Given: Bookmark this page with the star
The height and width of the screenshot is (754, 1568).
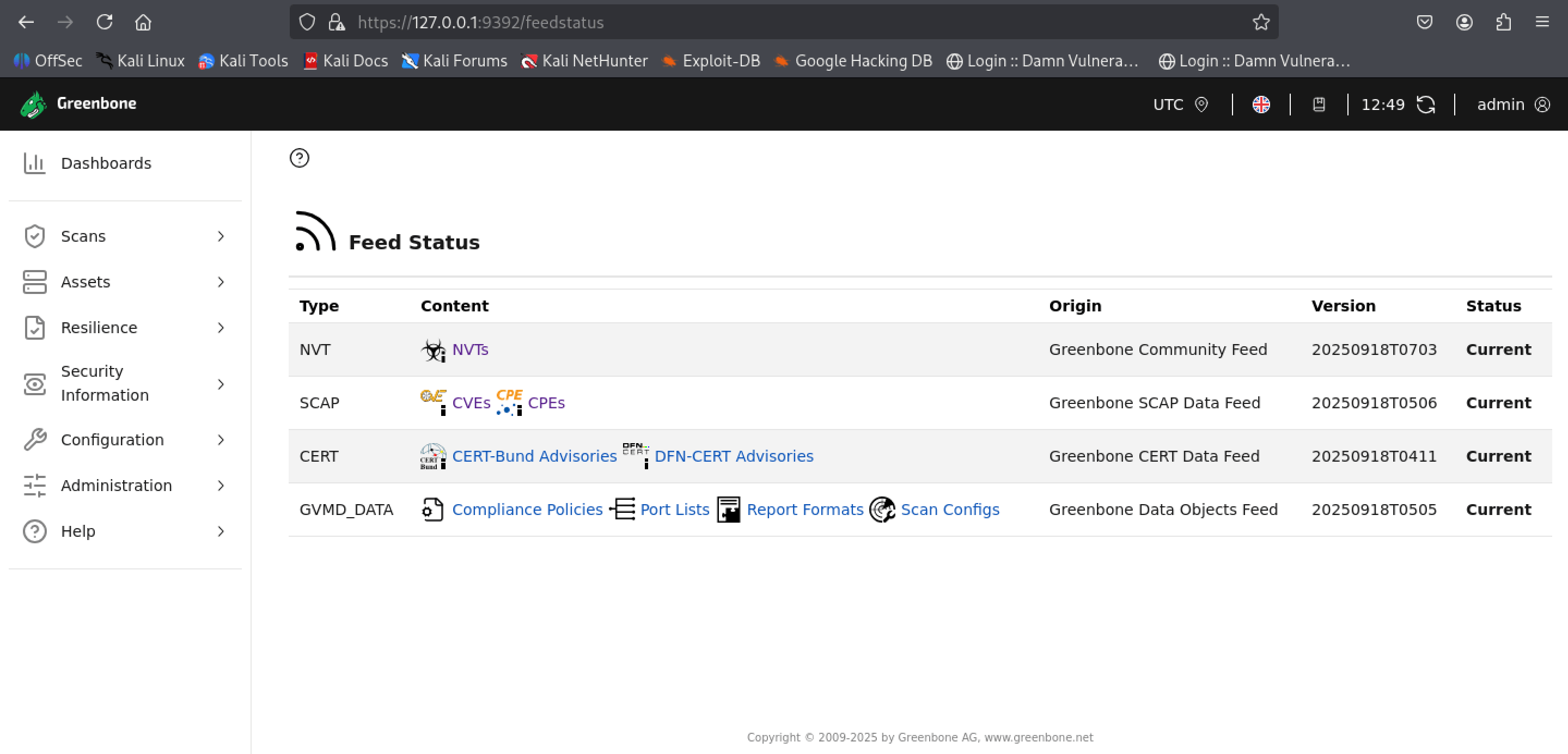Looking at the screenshot, I should click(x=1261, y=22).
